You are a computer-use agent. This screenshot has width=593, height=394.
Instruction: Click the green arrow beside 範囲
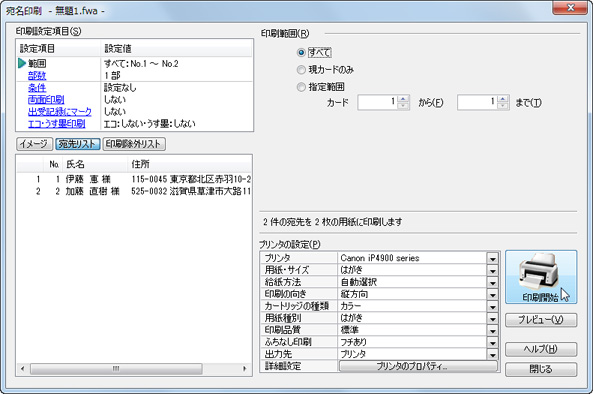tap(22, 64)
